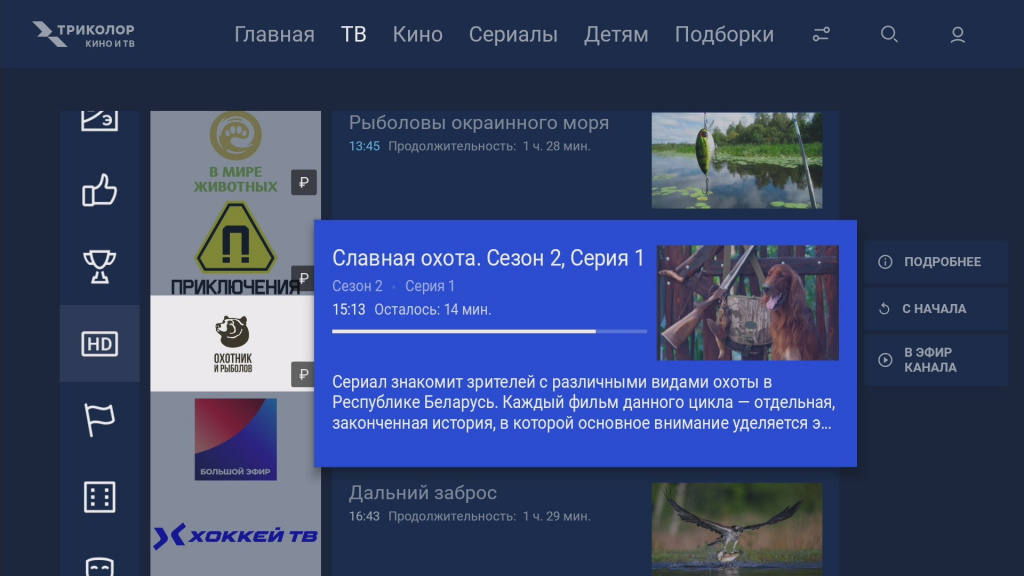Choose the Большой эфир channel
Viewport: 1024px width, 576px height.
click(x=235, y=440)
